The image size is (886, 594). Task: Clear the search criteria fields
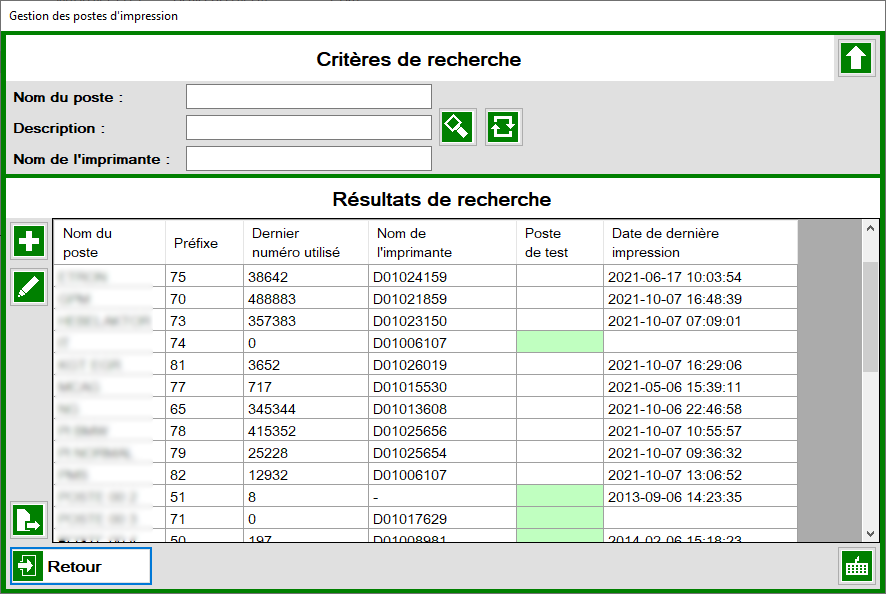[x=457, y=127]
